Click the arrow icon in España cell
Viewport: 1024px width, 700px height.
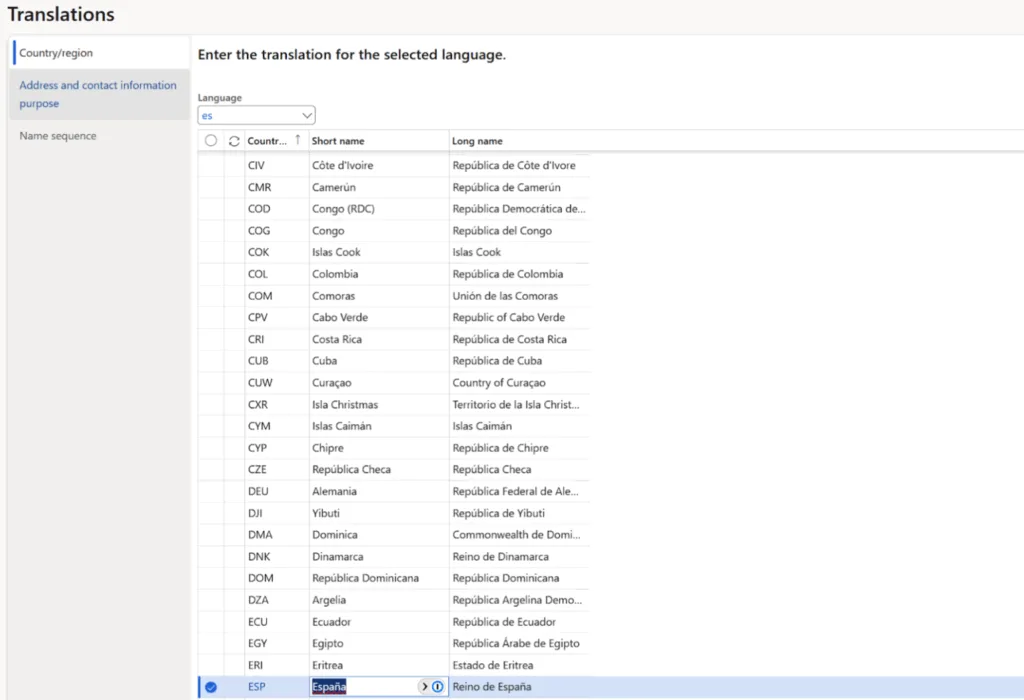tap(424, 687)
